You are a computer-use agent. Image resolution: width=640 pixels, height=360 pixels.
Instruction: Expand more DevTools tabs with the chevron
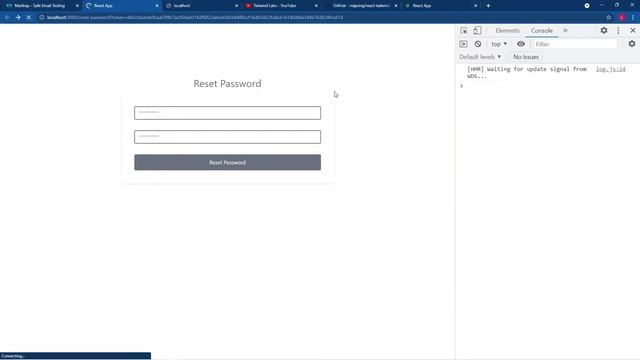coord(565,31)
